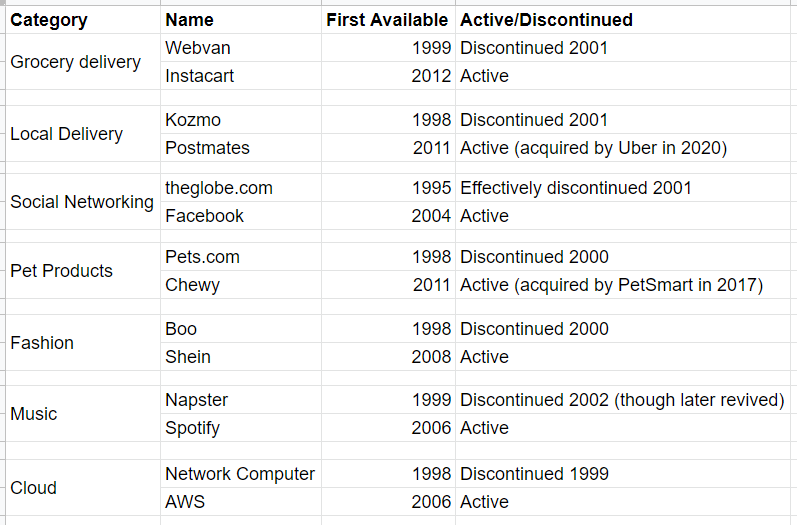
Task: Click the Webvan cell
Action: point(241,48)
